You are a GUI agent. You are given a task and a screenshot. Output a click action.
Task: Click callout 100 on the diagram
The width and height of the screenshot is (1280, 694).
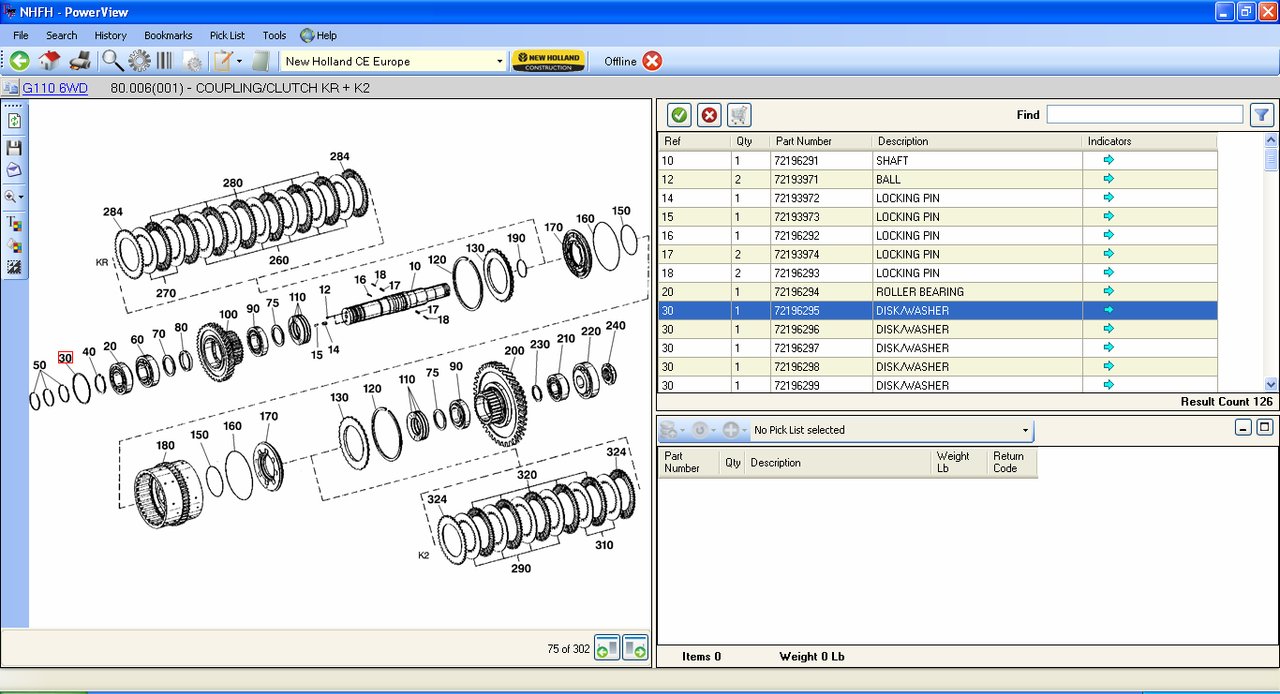228,314
